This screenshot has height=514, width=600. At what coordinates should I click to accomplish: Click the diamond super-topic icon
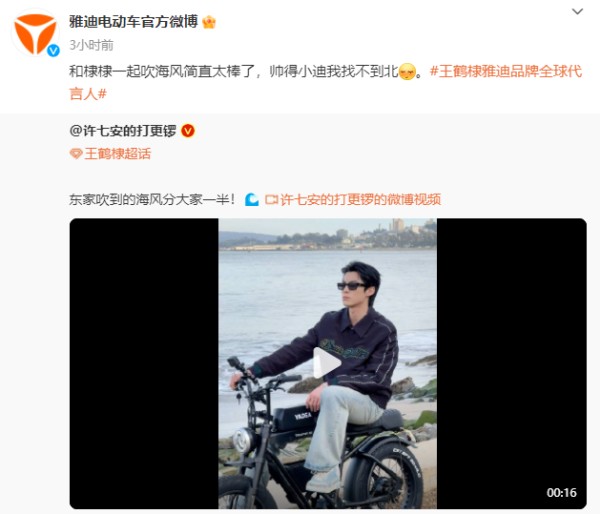(76, 154)
